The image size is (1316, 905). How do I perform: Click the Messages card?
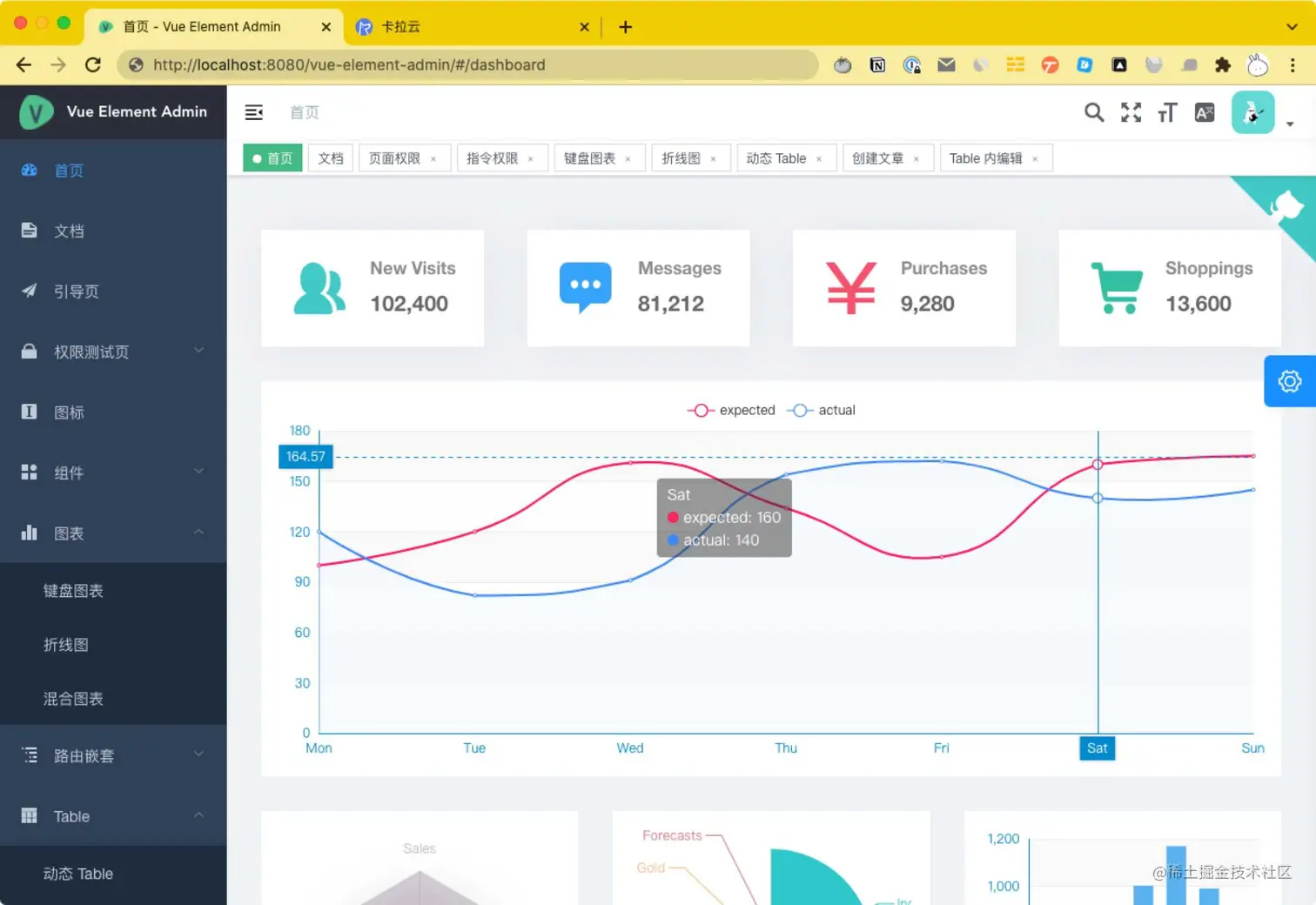click(638, 288)
